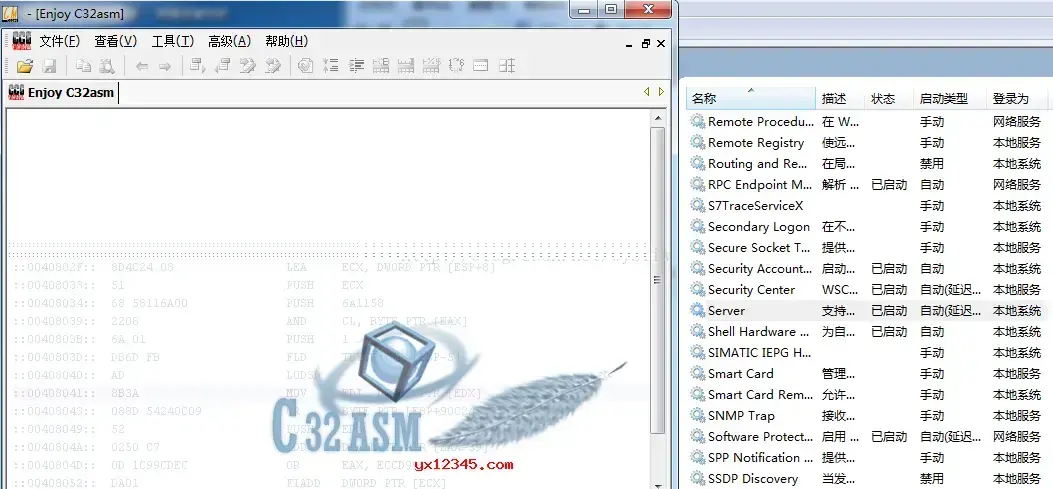Click the C32asm vertical scrollbar up arrow
Viewport: 1053px width, 489px height.
pos(659,118)
